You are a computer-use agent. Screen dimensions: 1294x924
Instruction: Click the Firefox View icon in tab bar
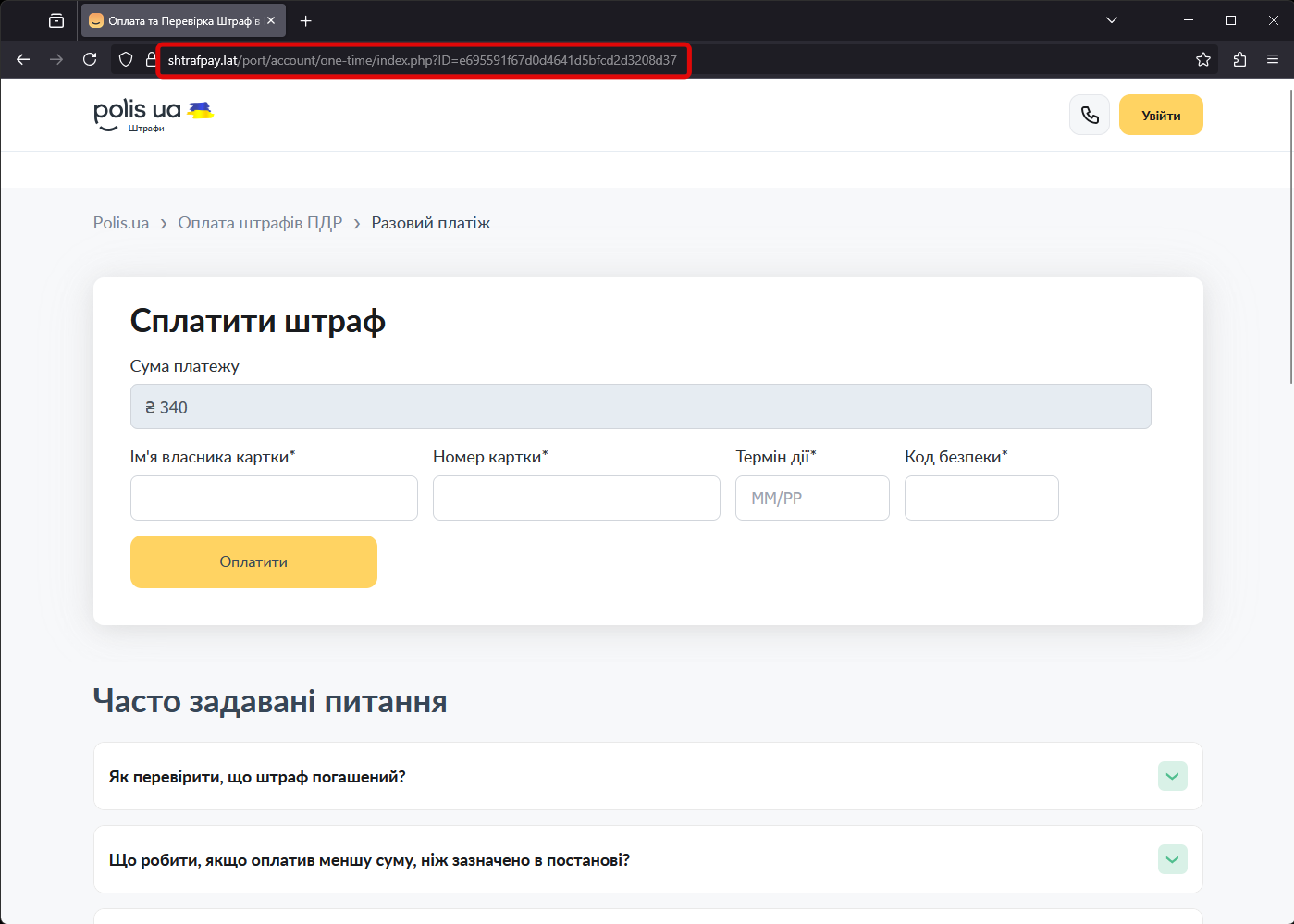click(x=56, y=20)
